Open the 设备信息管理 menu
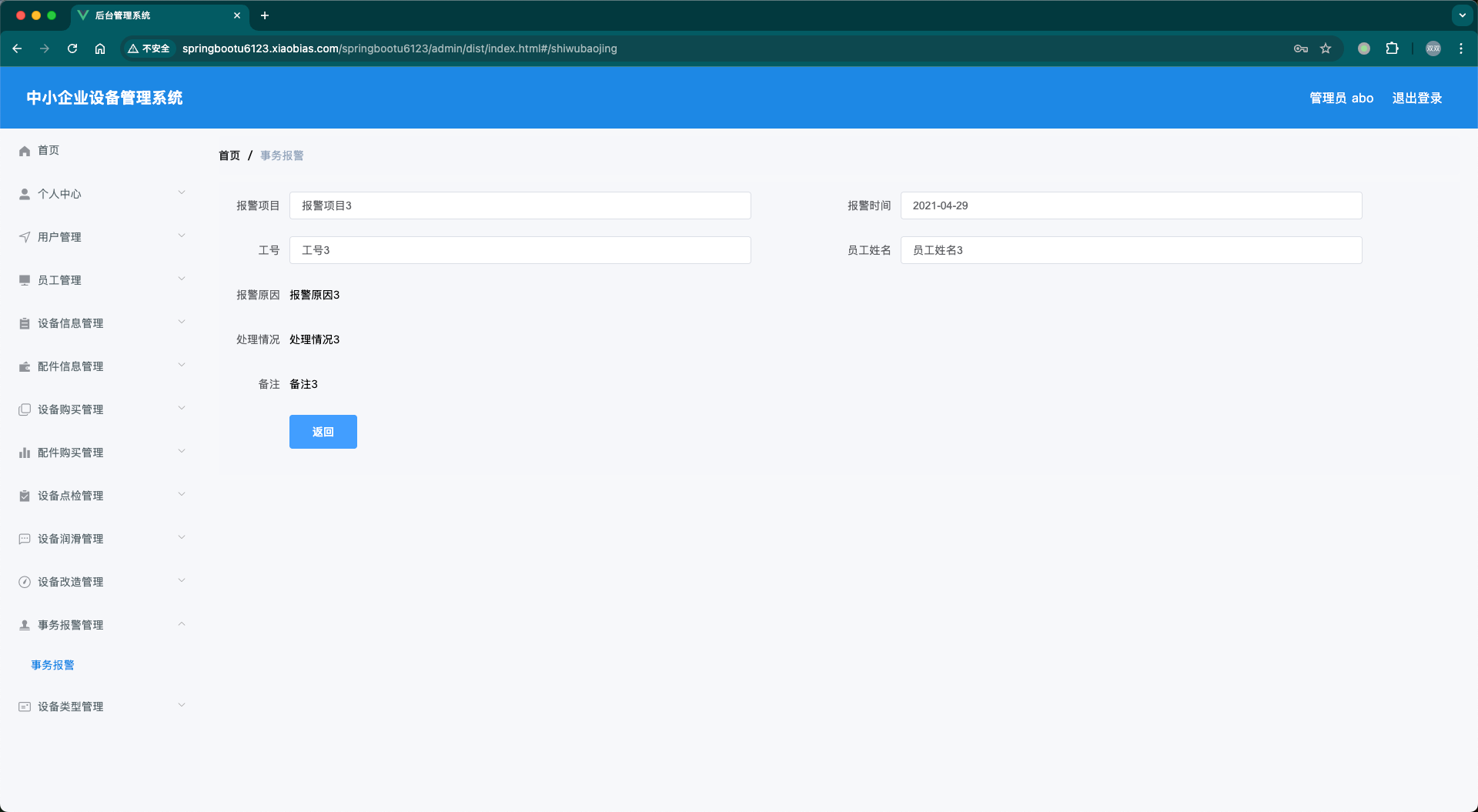The image size is (1478, 812). click(x=100, y=323)
